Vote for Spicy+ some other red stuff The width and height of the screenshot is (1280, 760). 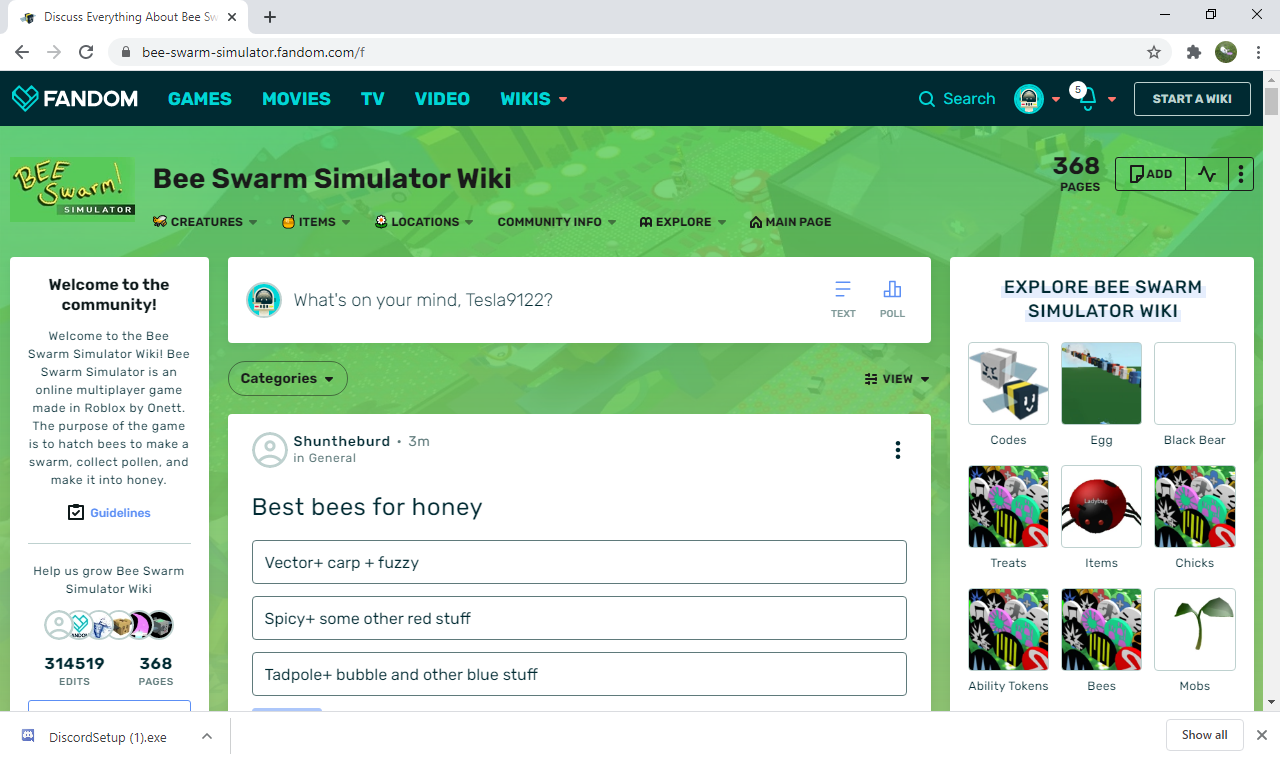click(x=579, y=618)
